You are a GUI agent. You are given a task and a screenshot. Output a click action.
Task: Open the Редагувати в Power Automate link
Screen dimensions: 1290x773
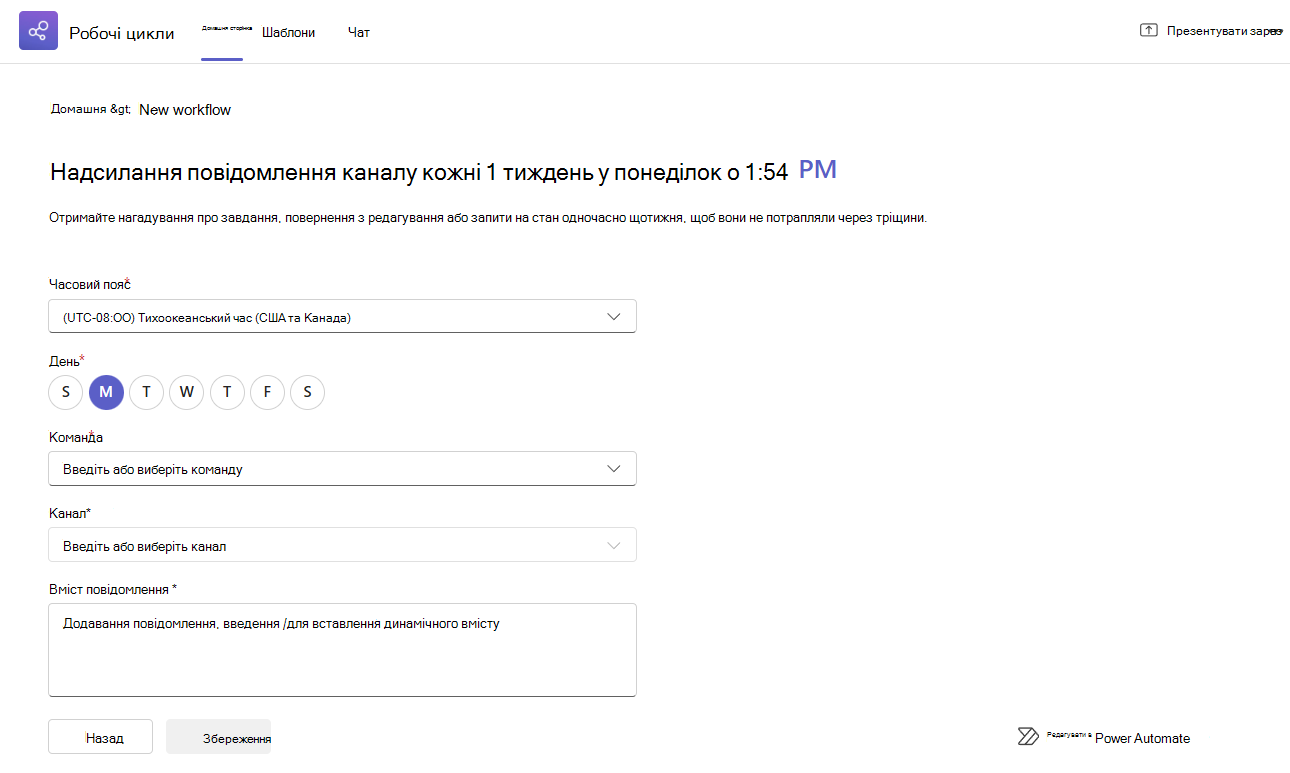click(x=1118, y=737)
